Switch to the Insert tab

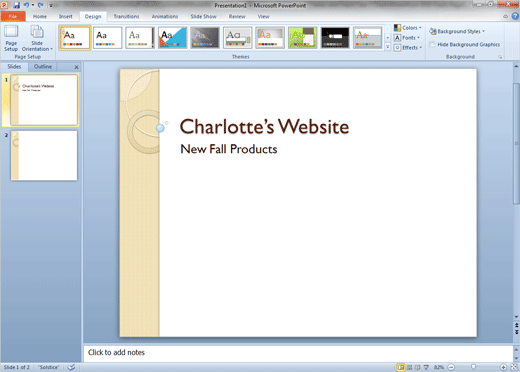tap(66, 16)
